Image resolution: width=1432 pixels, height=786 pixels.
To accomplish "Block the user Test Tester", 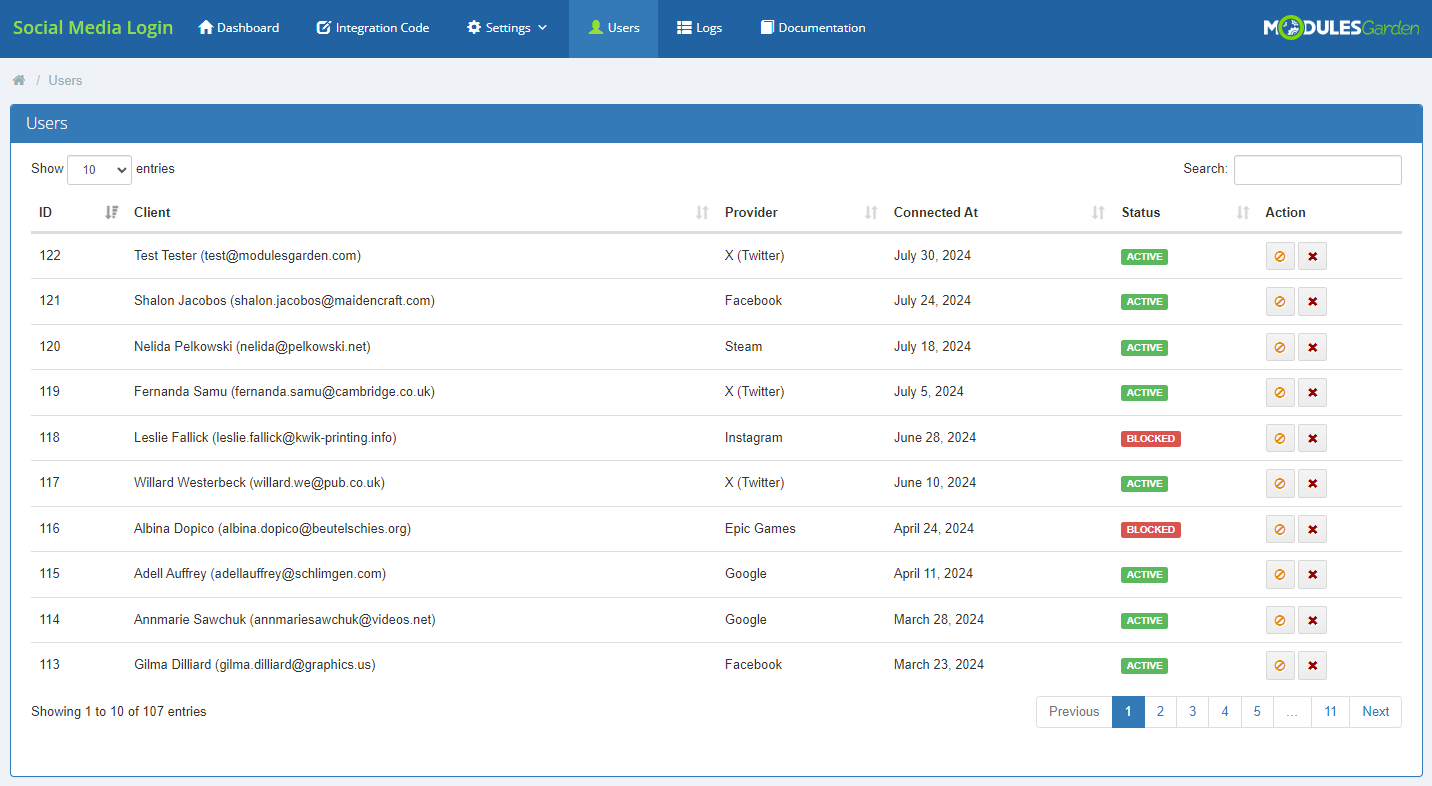I will tap(1280, 256).
